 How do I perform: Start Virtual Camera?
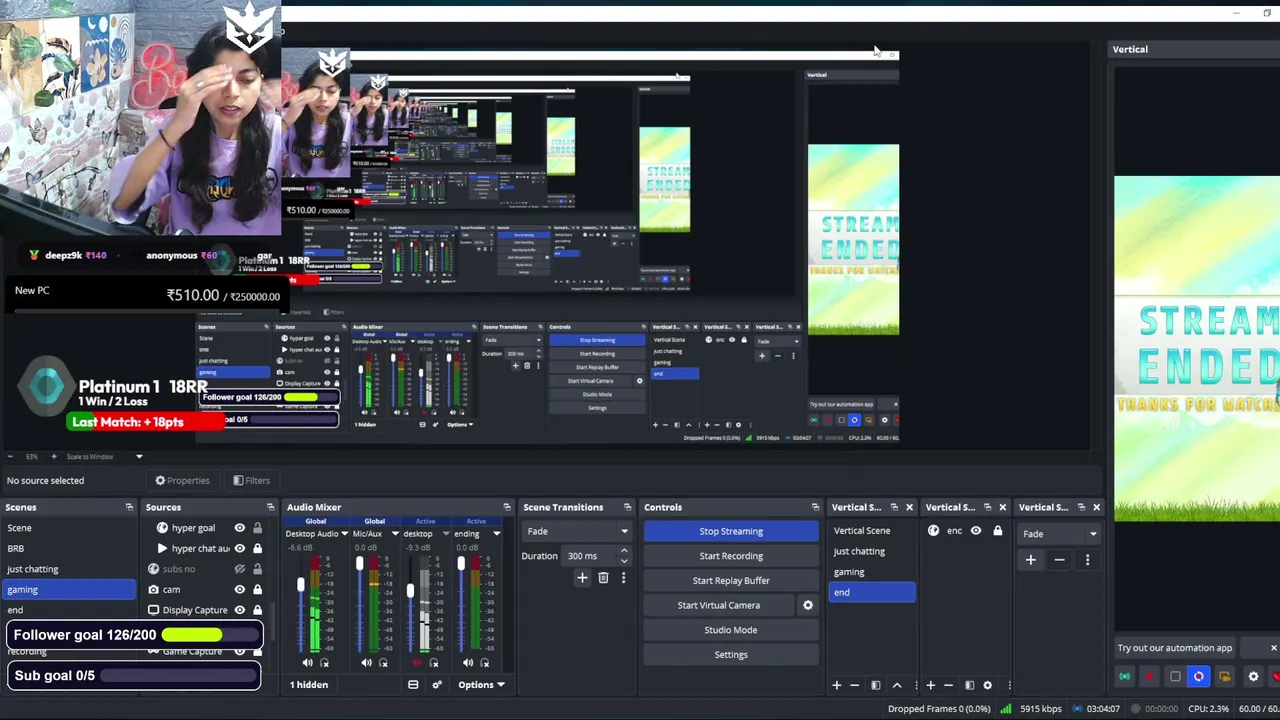(x=719, y=605)
